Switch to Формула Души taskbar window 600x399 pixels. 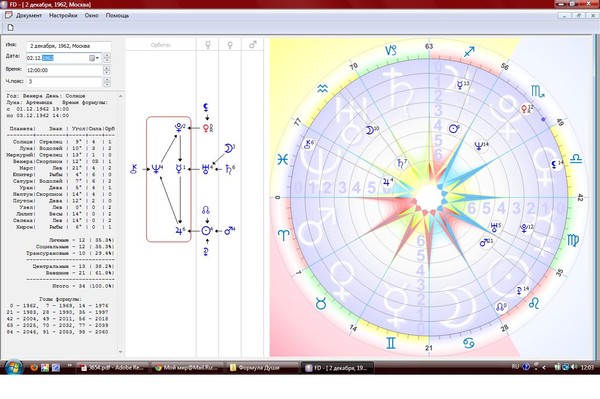[x=262, y=368]
